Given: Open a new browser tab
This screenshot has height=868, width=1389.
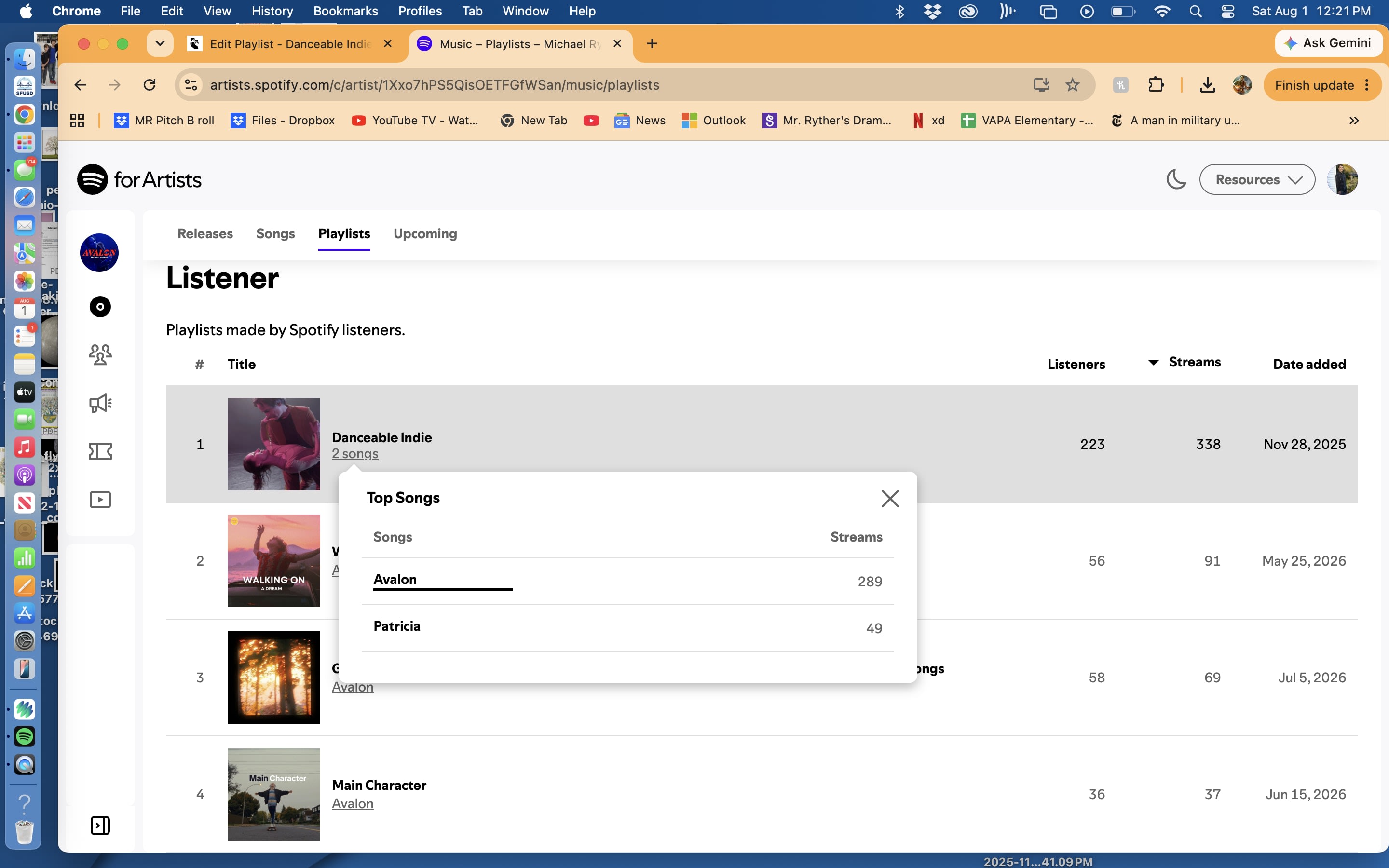Looking at the screenshot, I should point(652,43).
